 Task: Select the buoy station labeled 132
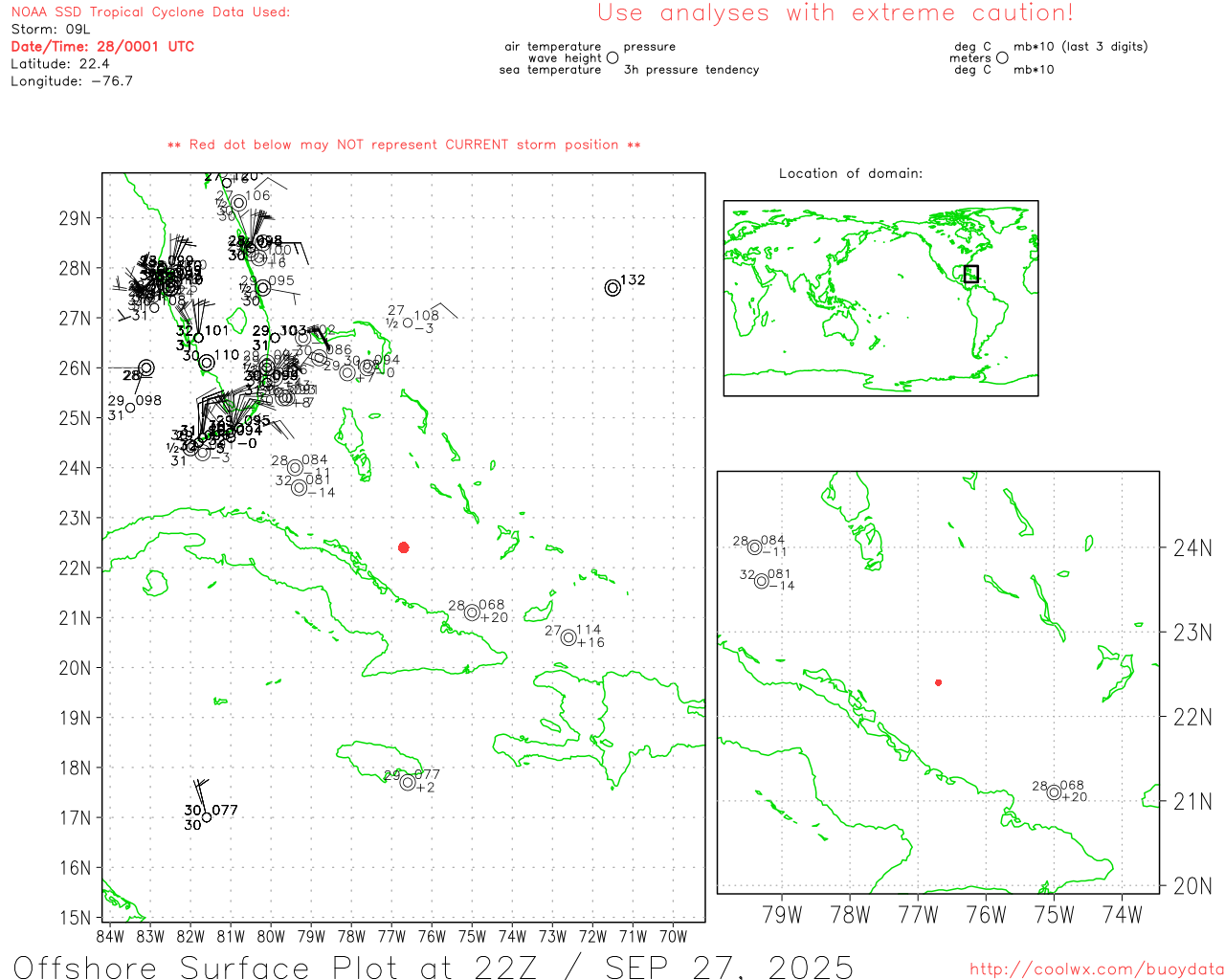[612, 288]
